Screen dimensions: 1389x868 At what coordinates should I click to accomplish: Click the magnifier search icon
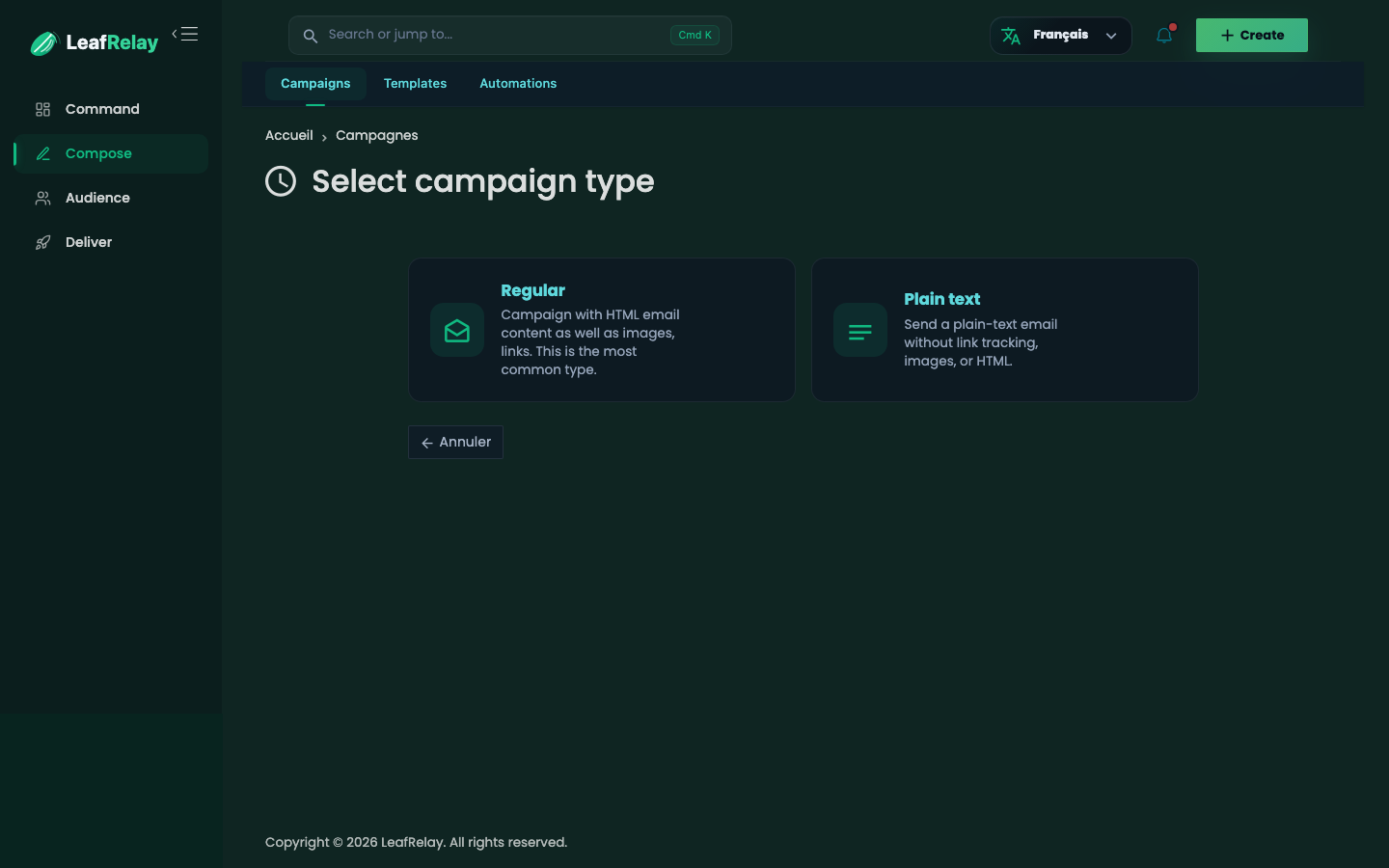coord(311,36)
